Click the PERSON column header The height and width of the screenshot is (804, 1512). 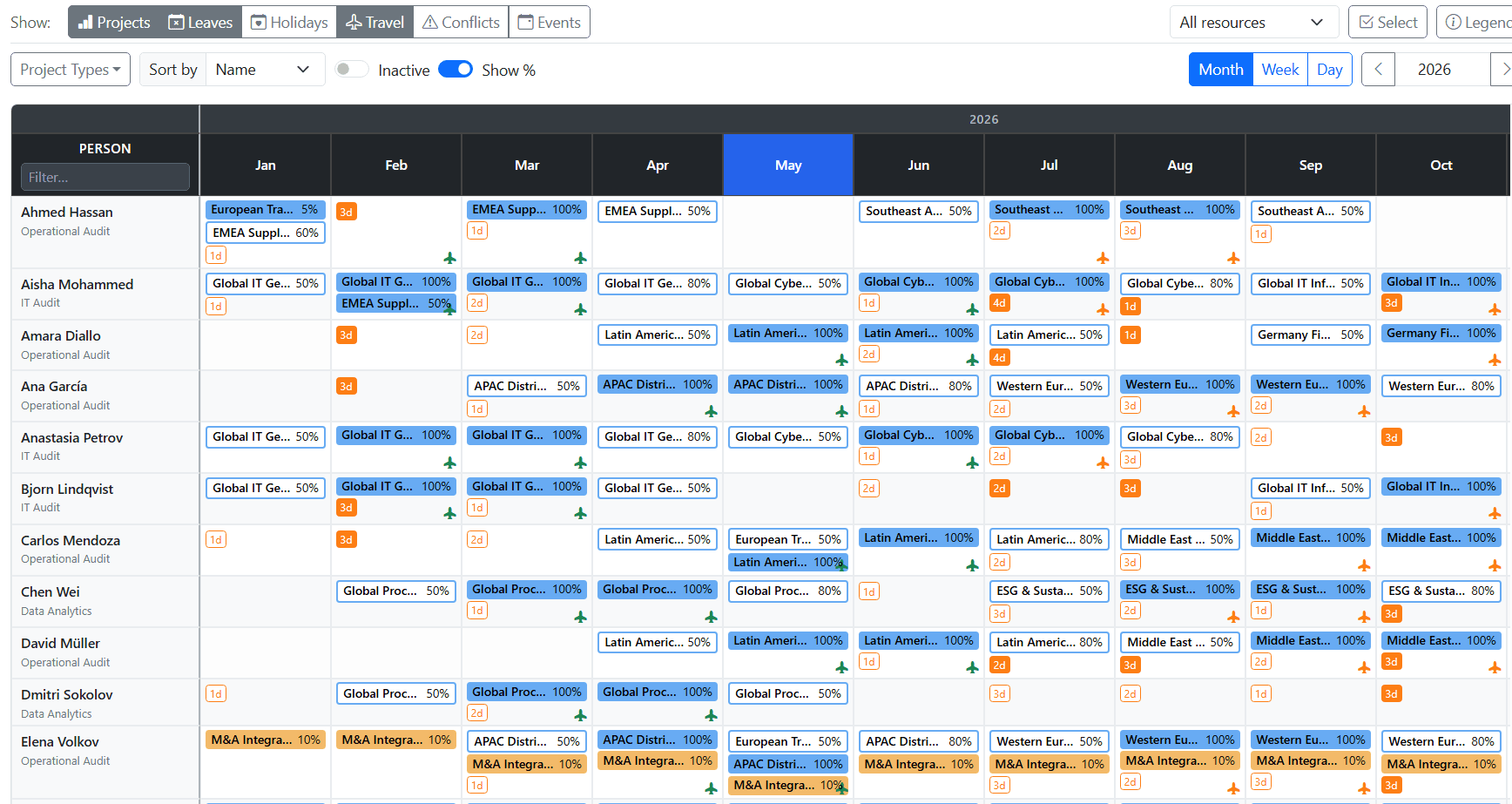click(105, 148)
